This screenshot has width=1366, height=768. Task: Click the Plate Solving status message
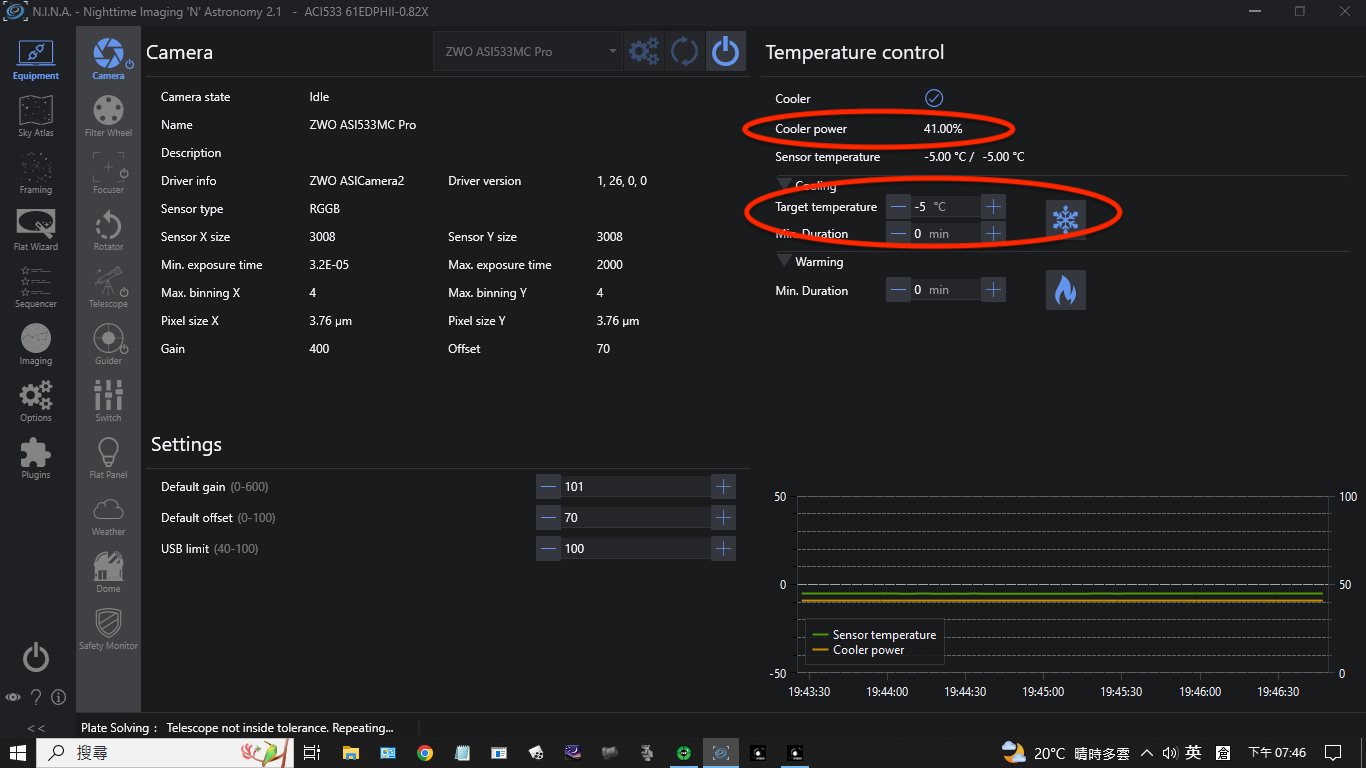tap(237, 728)
